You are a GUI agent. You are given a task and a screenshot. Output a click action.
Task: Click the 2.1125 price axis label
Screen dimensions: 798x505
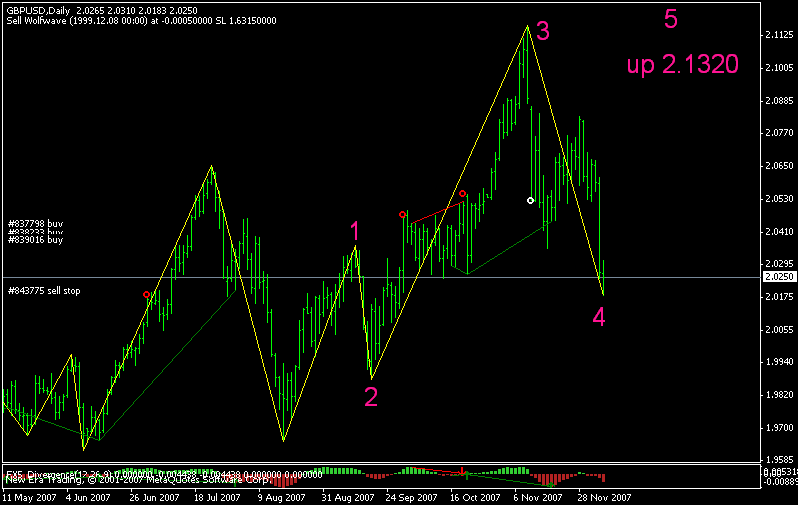(x=779, y=35)
